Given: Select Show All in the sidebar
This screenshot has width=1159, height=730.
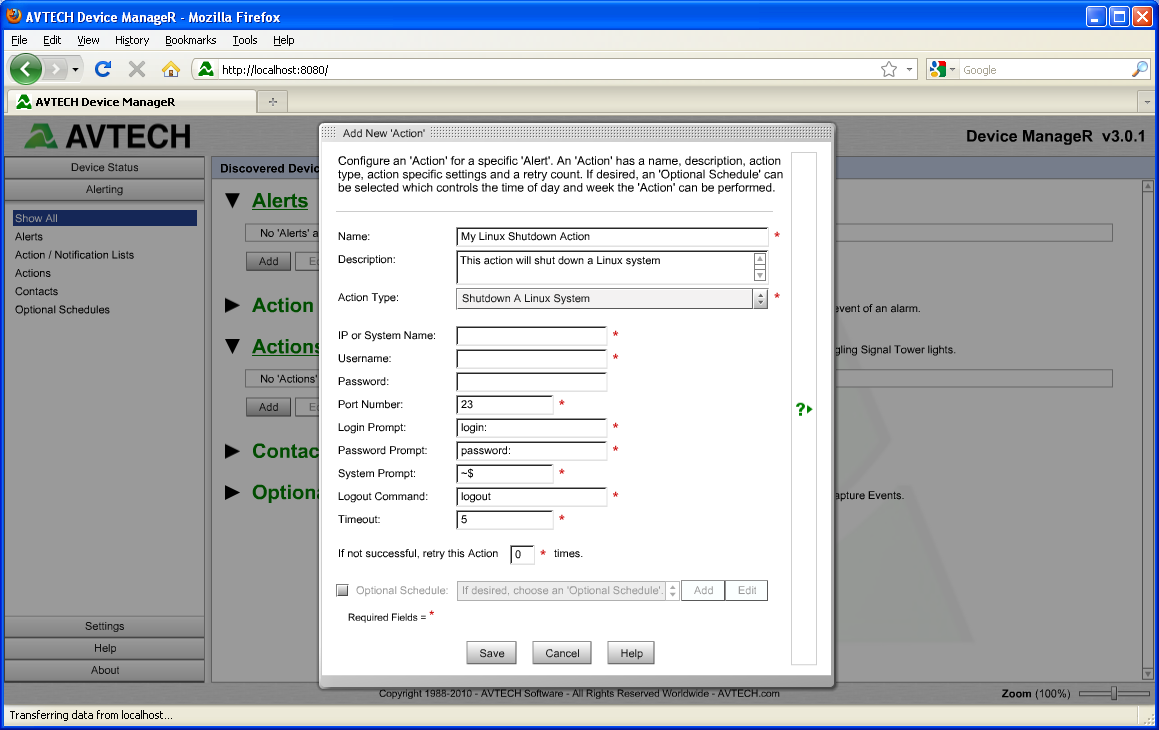Looking at the screenshot, I should (x=104, y=218).
